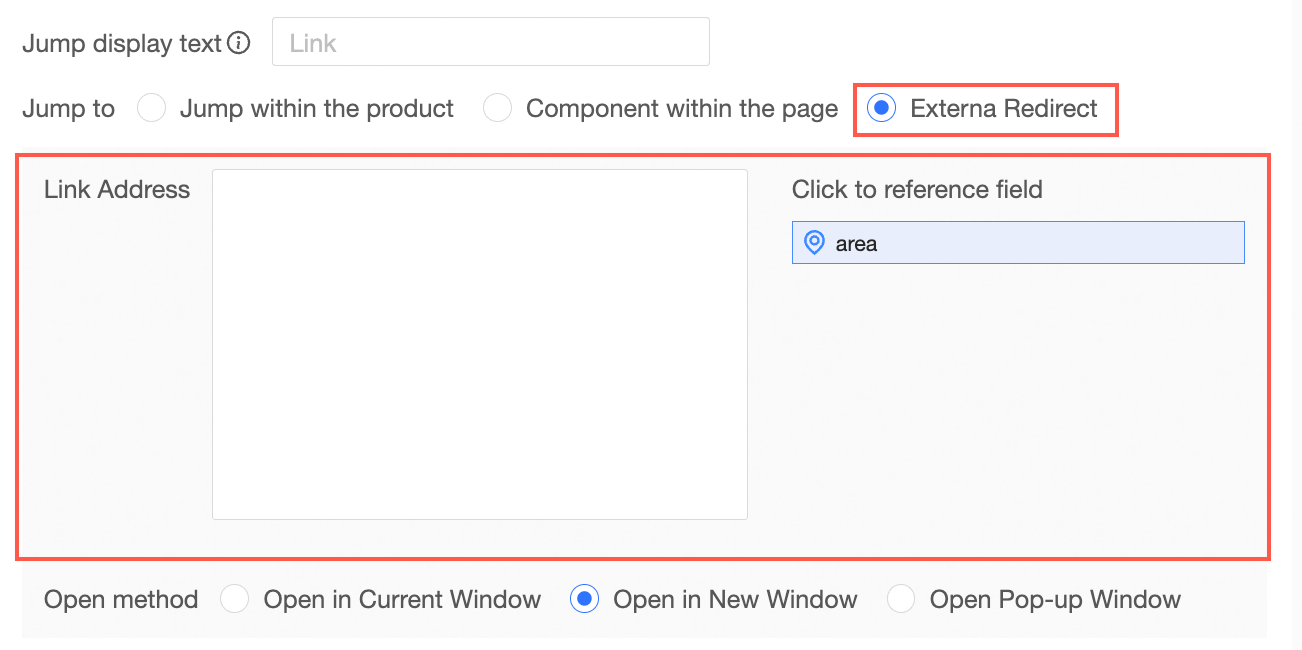This screenshot has height=650, width=1302.
Task: Select the Externa Redirect radio button
Action: (881, 108)
